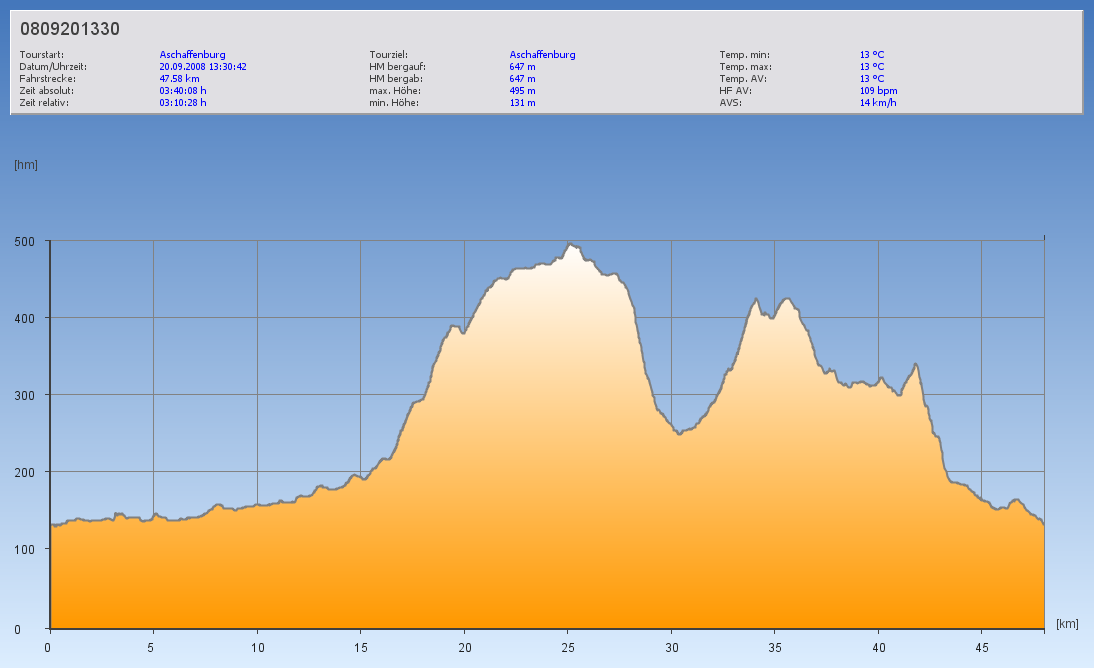Select the Zeit absolut value 03:40:08 h

pos(183,91)
